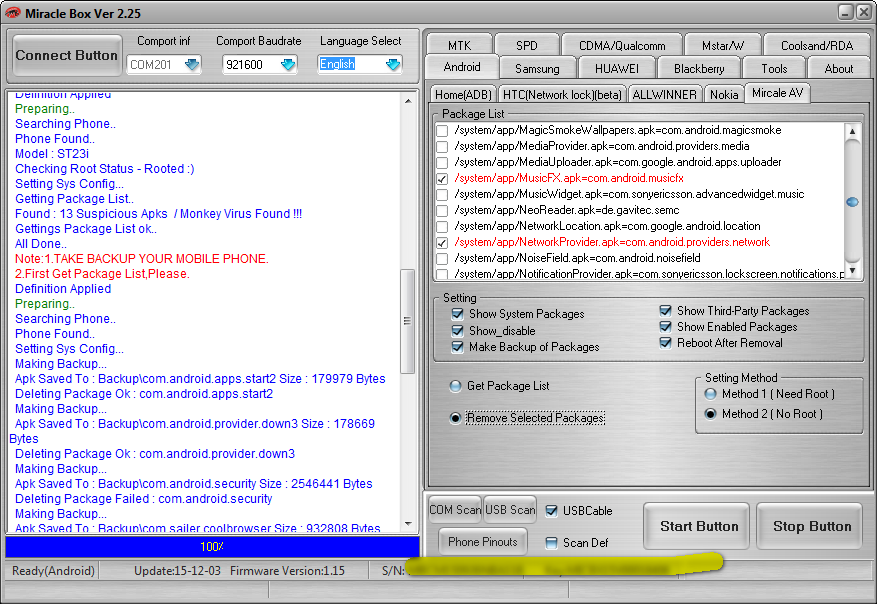Choose Method 1 (Need Root) option
Viewport: 877px width, 604px height.
[x=710, y=394]
